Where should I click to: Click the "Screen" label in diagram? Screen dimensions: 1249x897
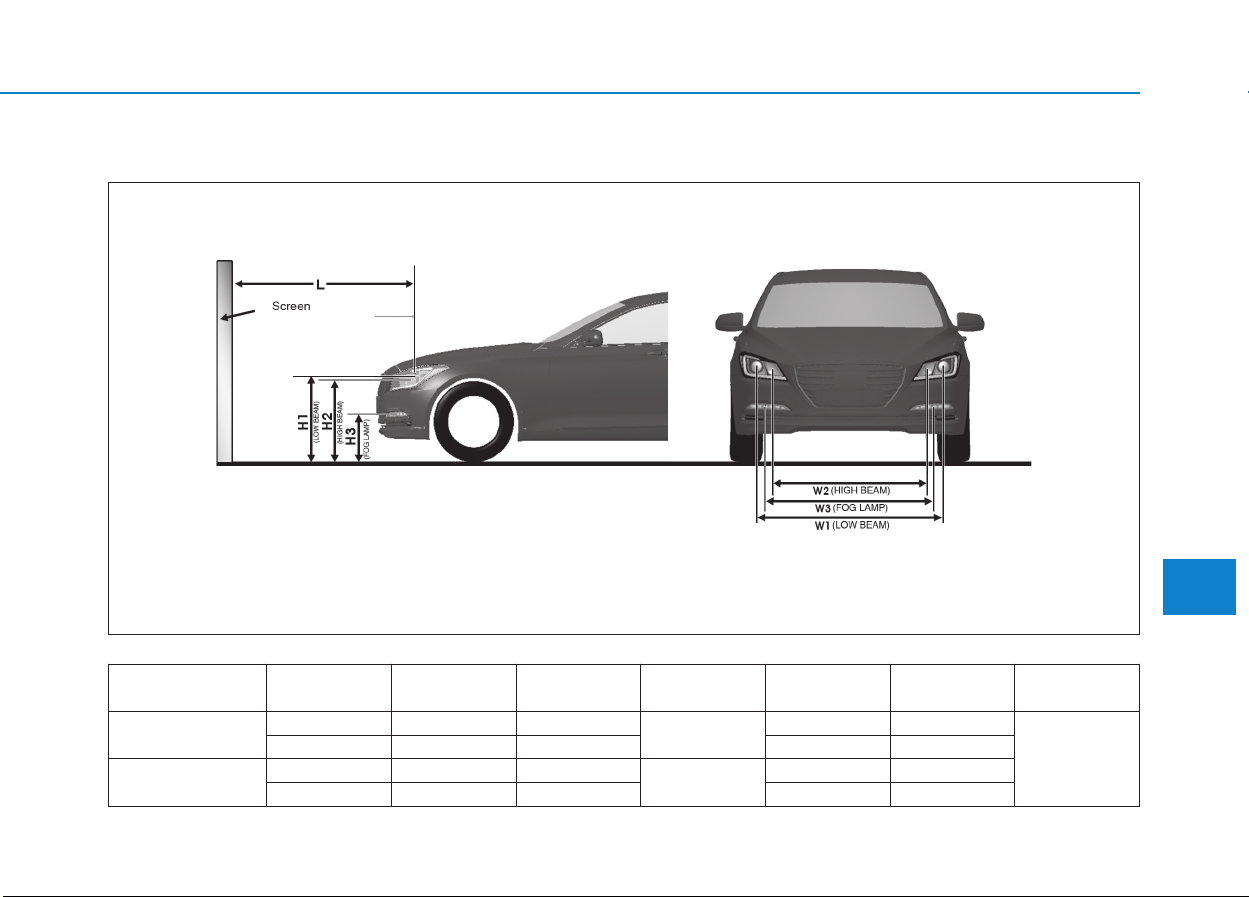[291, 306]
